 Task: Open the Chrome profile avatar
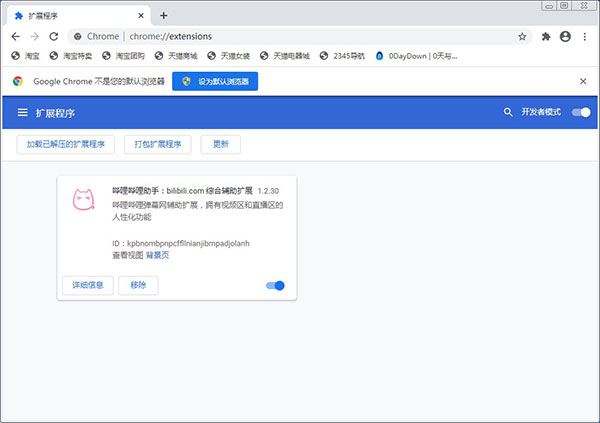[565, 36]
